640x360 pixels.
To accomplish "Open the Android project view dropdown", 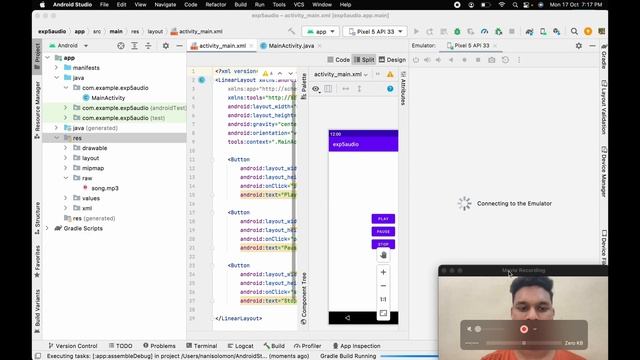I will 68,46.
